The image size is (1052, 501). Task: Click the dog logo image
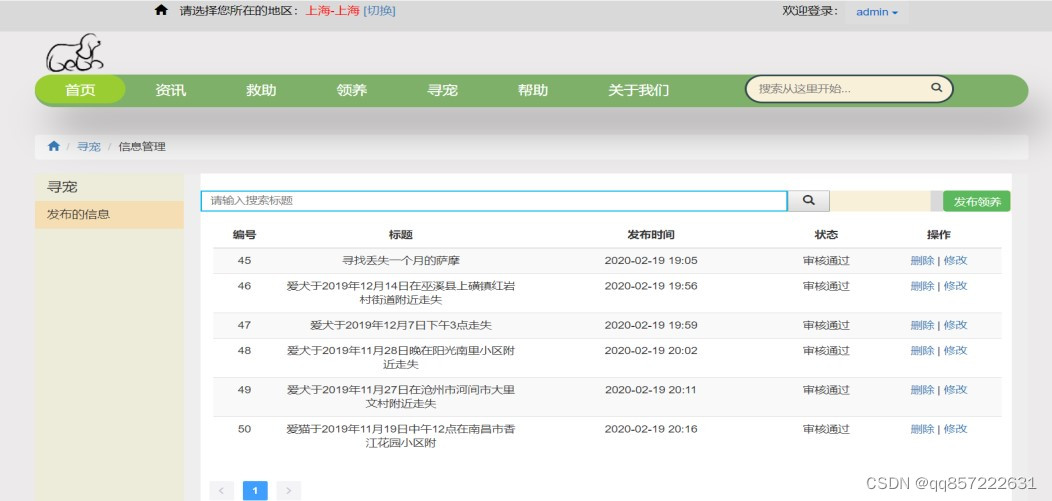pyautogui.click(x=74, y=53)
